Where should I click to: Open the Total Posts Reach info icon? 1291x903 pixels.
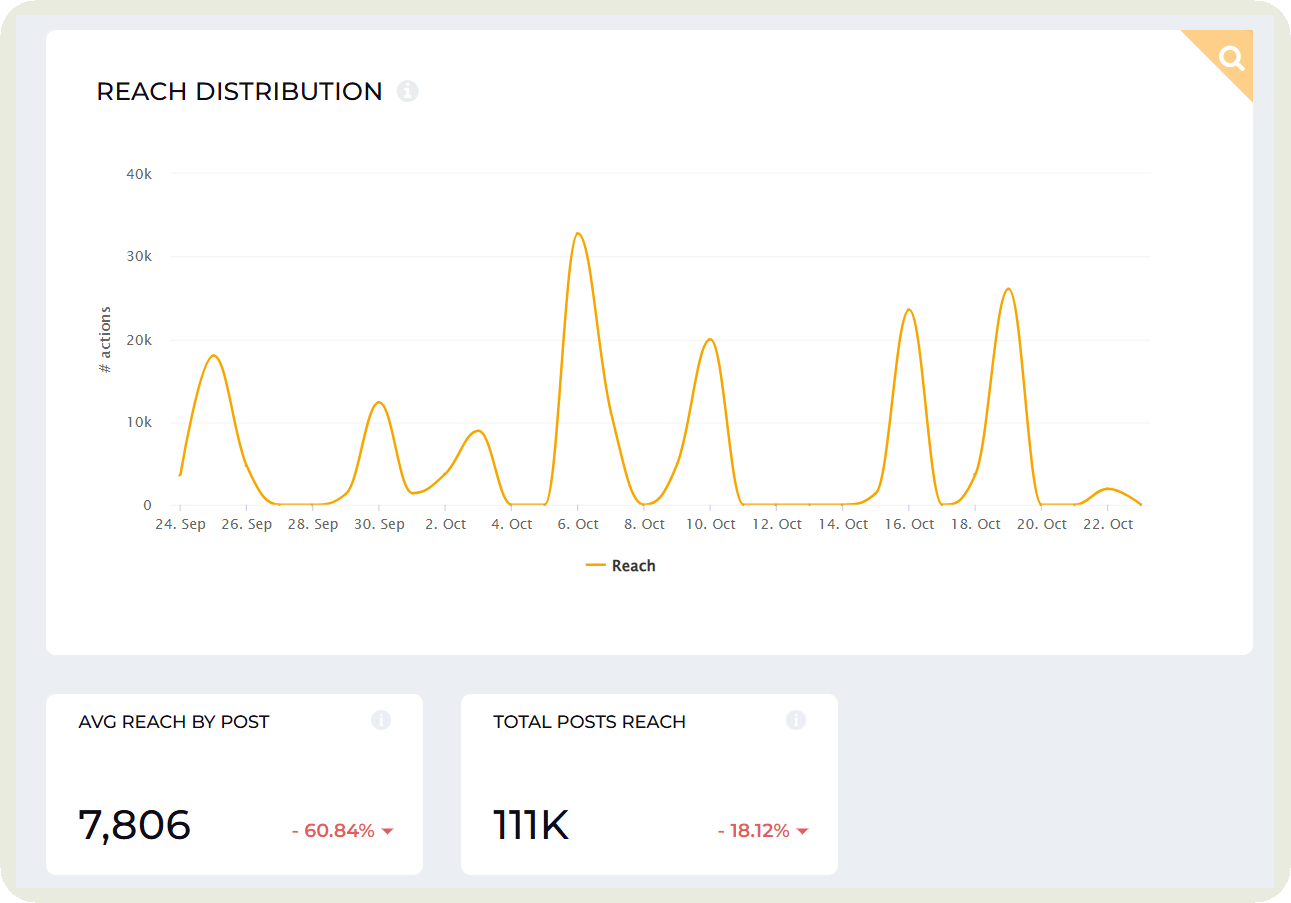coord(796,720)
